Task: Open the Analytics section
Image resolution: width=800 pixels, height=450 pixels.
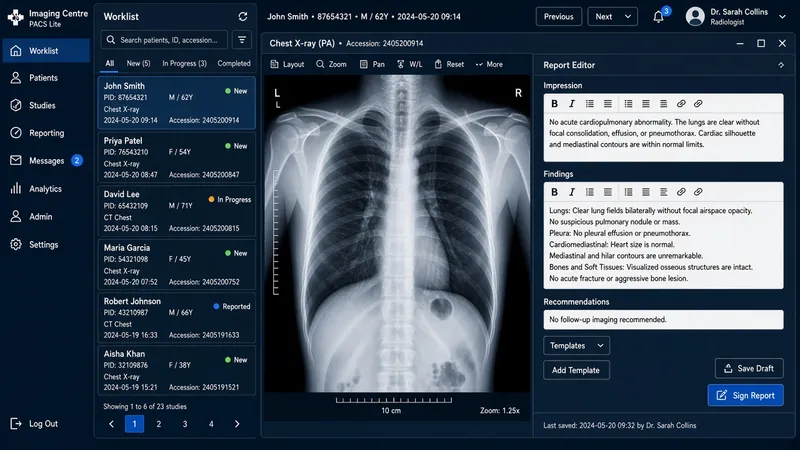Action: click(46, 189)
